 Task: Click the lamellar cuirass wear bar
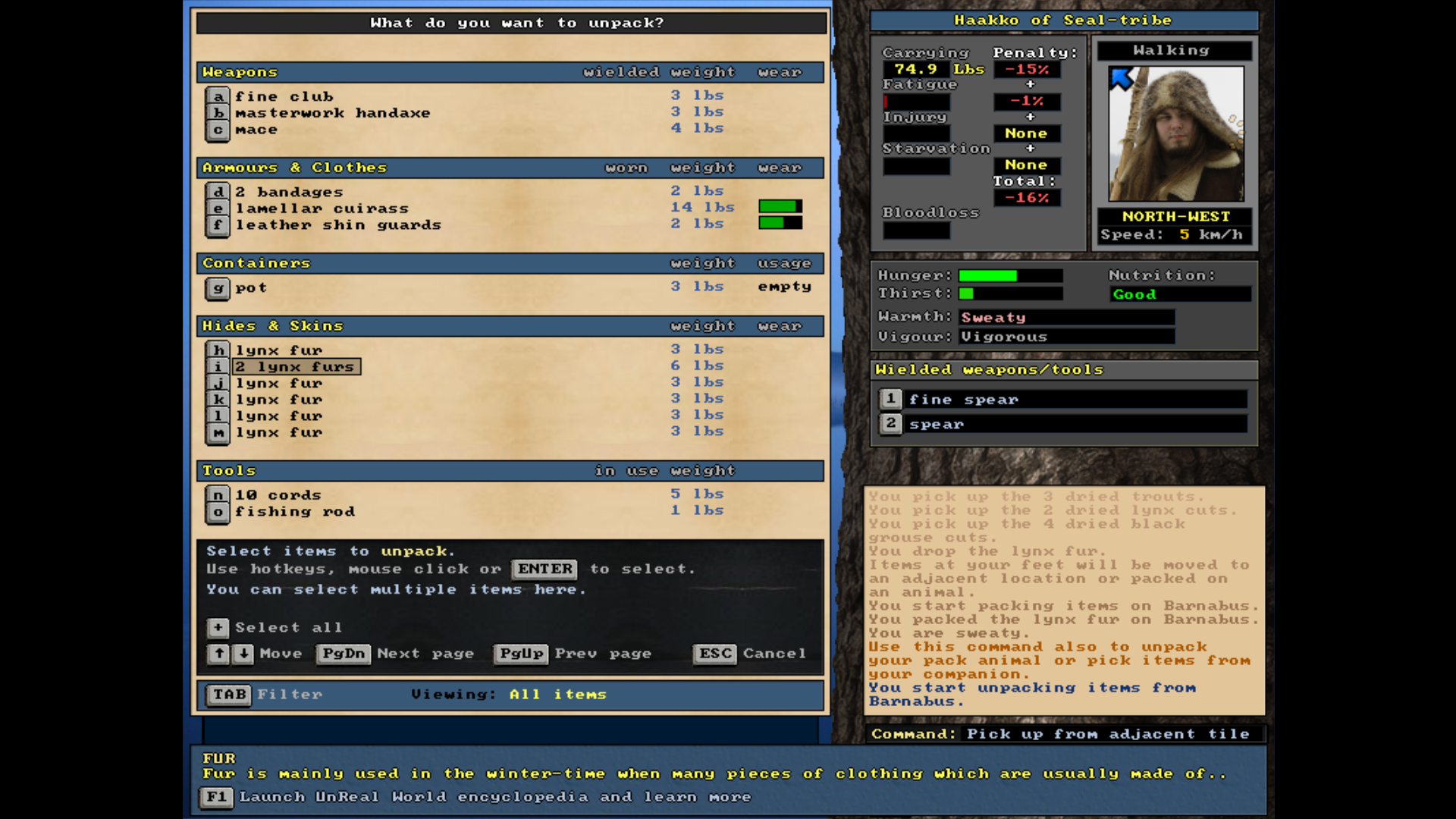click(780, 207)
